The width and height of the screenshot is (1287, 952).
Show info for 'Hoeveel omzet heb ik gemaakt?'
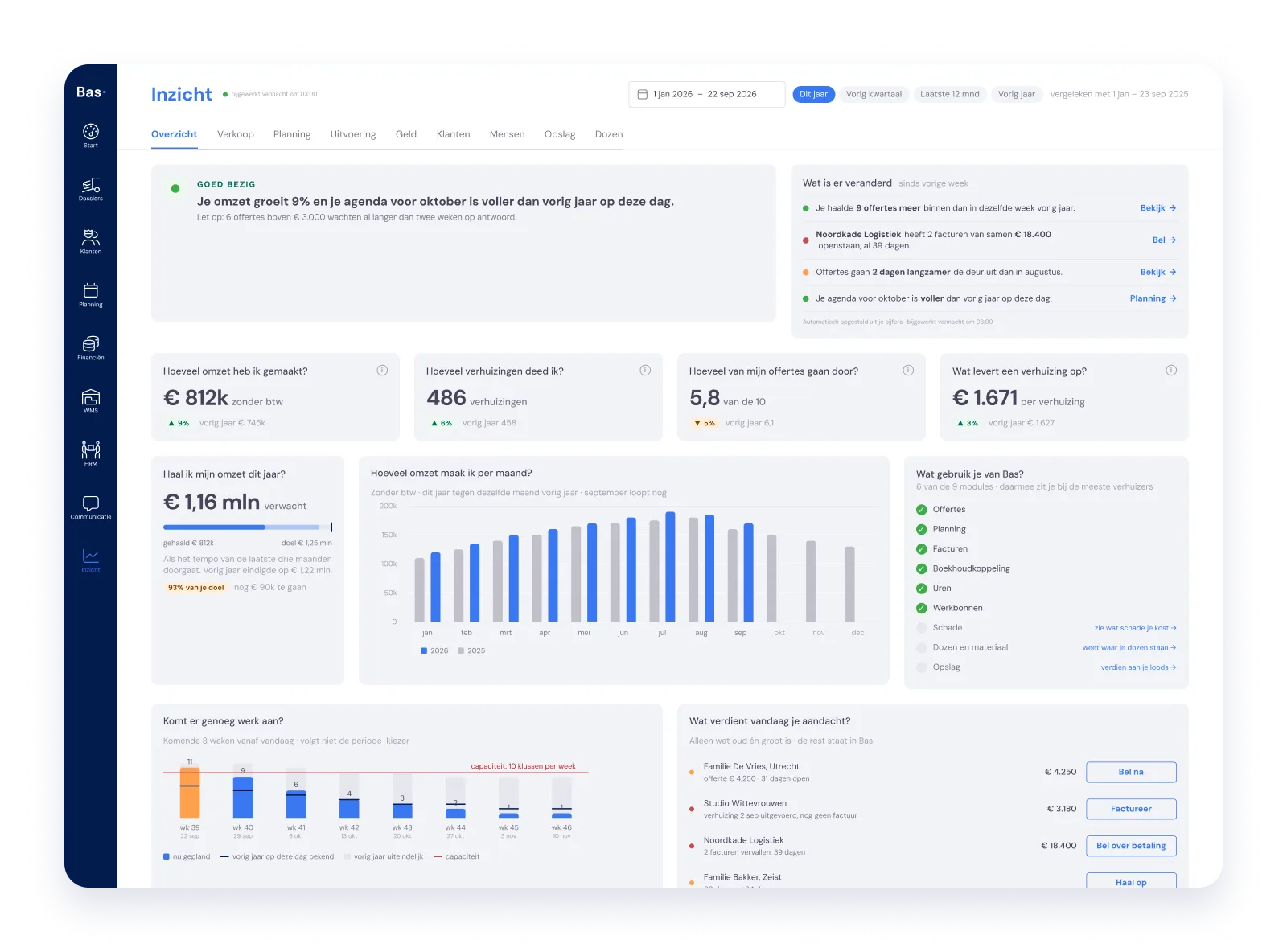[382, 371]
